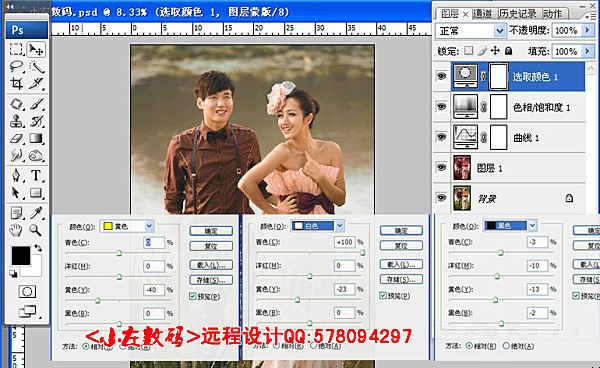Toggle Quick Mask mode
The image size is (600, 368).
(x=27, y=292)
